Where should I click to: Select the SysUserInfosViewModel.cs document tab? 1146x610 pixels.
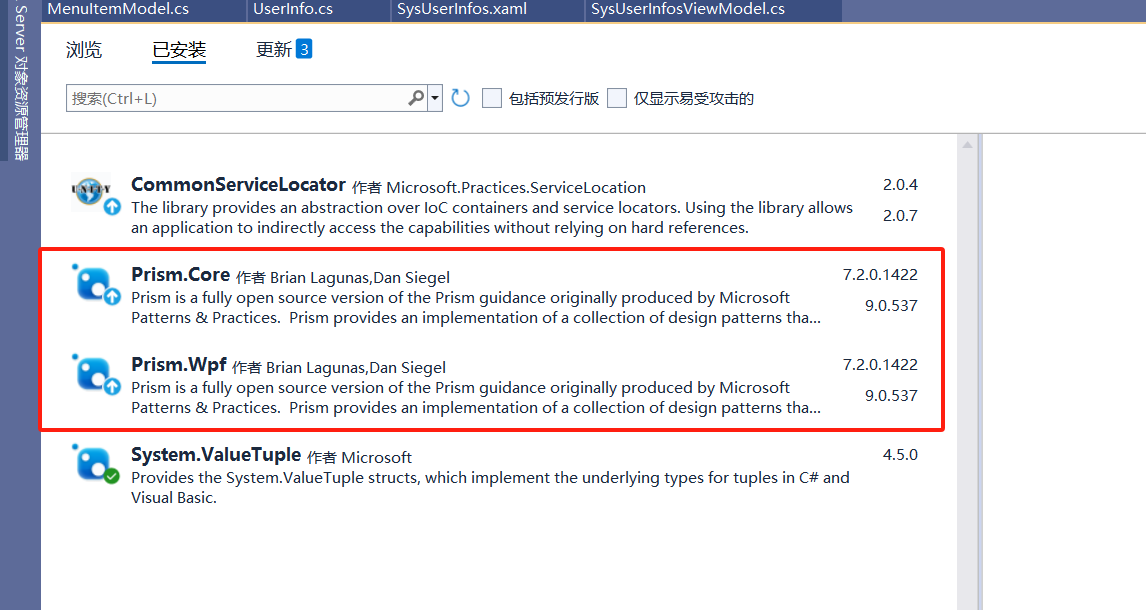[x=688, y=9]
